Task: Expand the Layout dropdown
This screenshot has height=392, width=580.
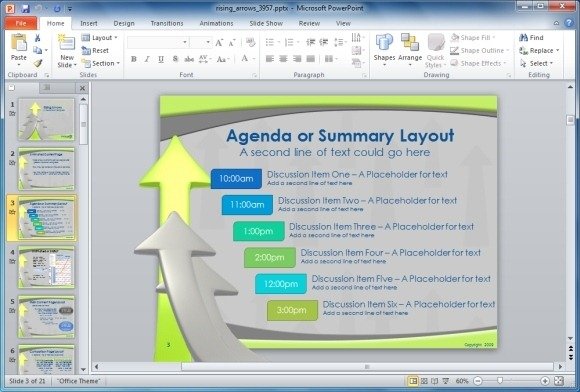Action: [x=100, y=38]
